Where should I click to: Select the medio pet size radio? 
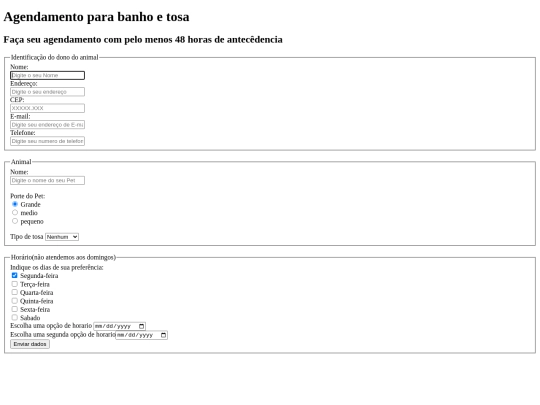[15, 212]
